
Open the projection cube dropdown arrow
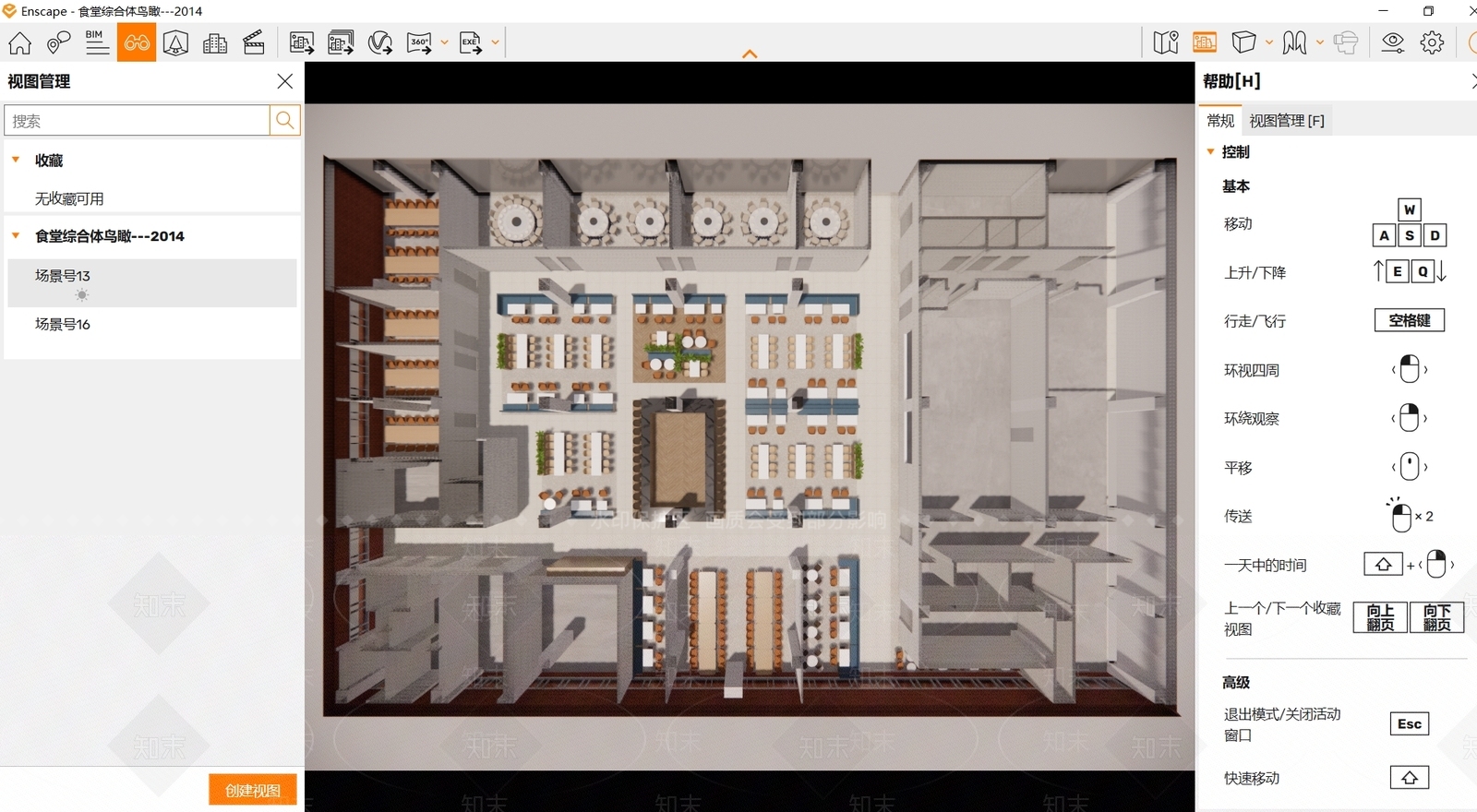tap(1269, 42)
